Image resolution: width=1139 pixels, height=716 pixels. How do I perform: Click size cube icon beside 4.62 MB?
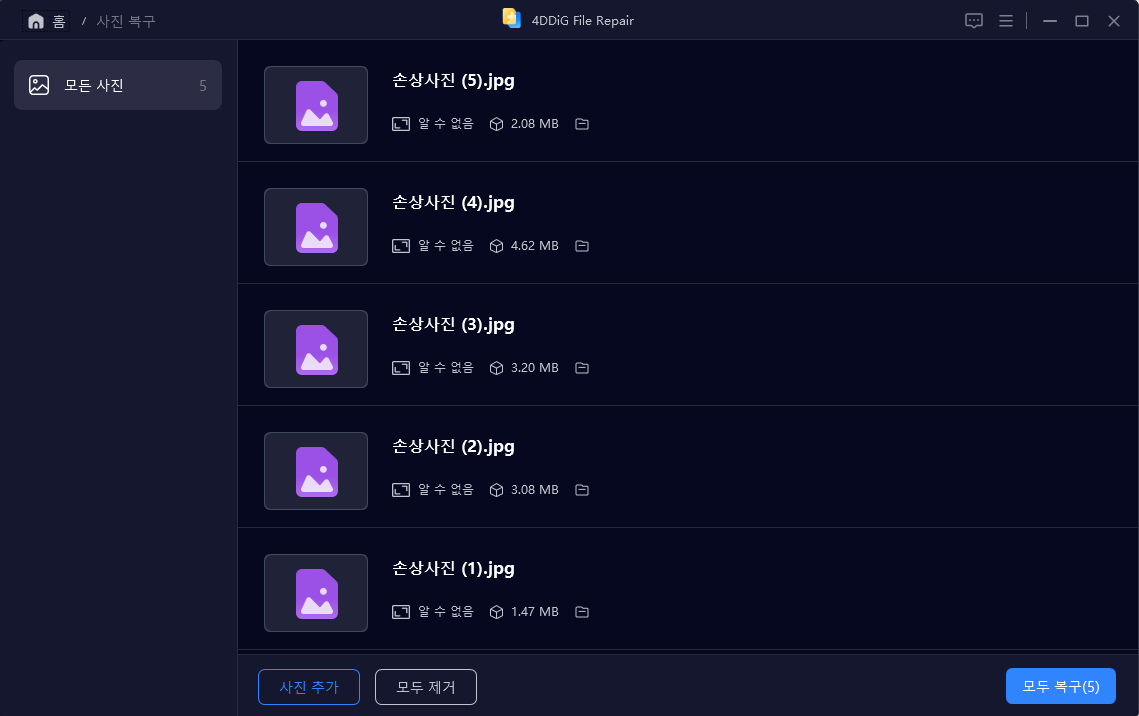click(x=497, y=246)
